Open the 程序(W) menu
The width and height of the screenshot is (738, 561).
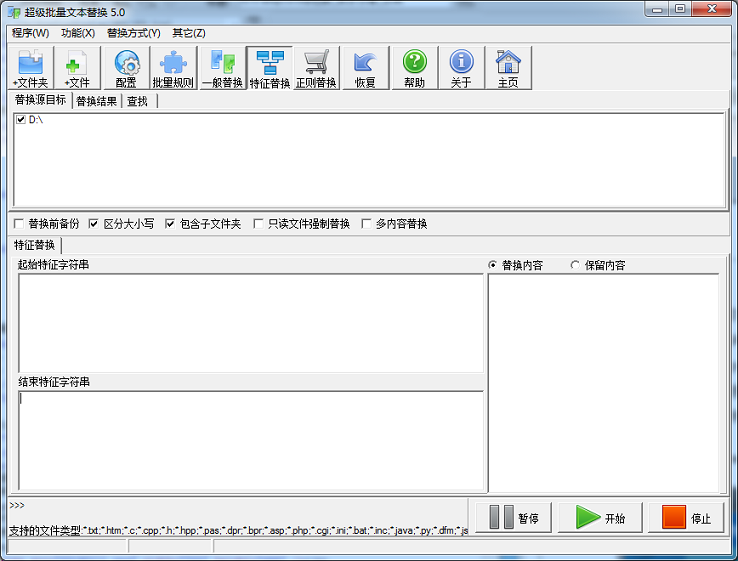click(x=30, y=33)
